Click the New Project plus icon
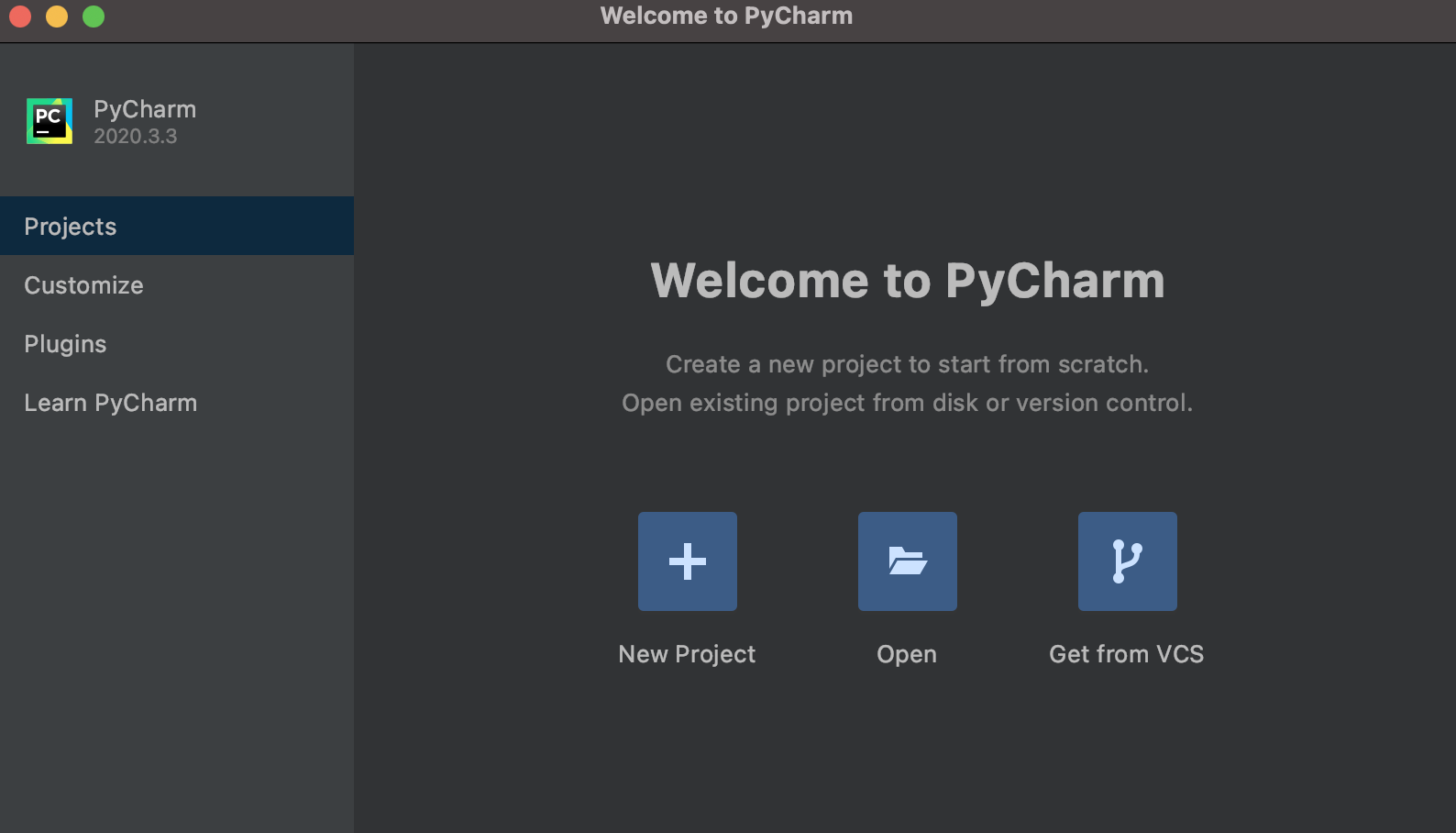 [x=688, y=561]
